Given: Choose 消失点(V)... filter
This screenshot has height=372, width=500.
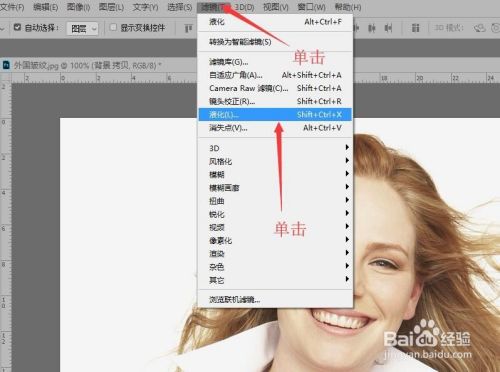Looking at the screenshot, I should (275, 128).
